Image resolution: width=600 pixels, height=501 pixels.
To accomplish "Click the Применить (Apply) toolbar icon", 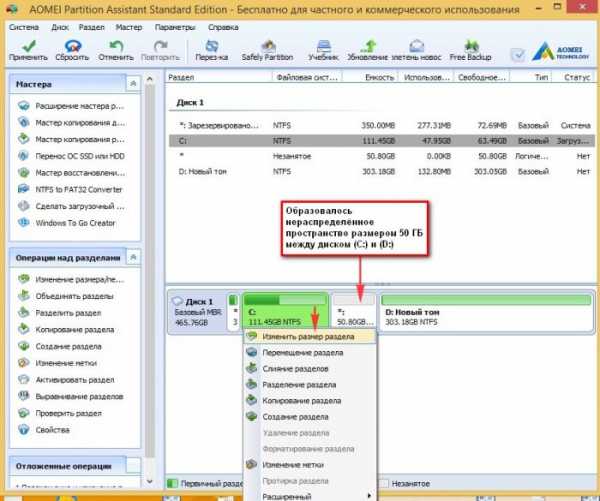I will [29, 51].
